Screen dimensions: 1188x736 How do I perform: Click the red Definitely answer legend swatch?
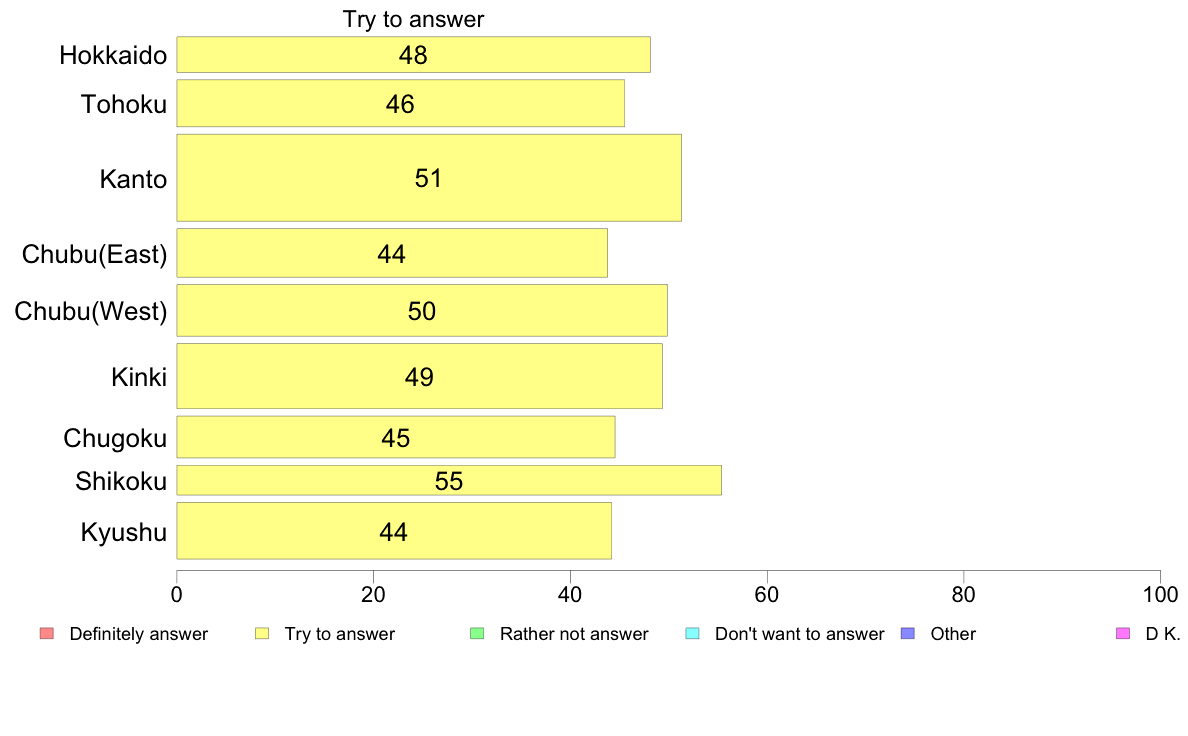(x=47, y=634)
